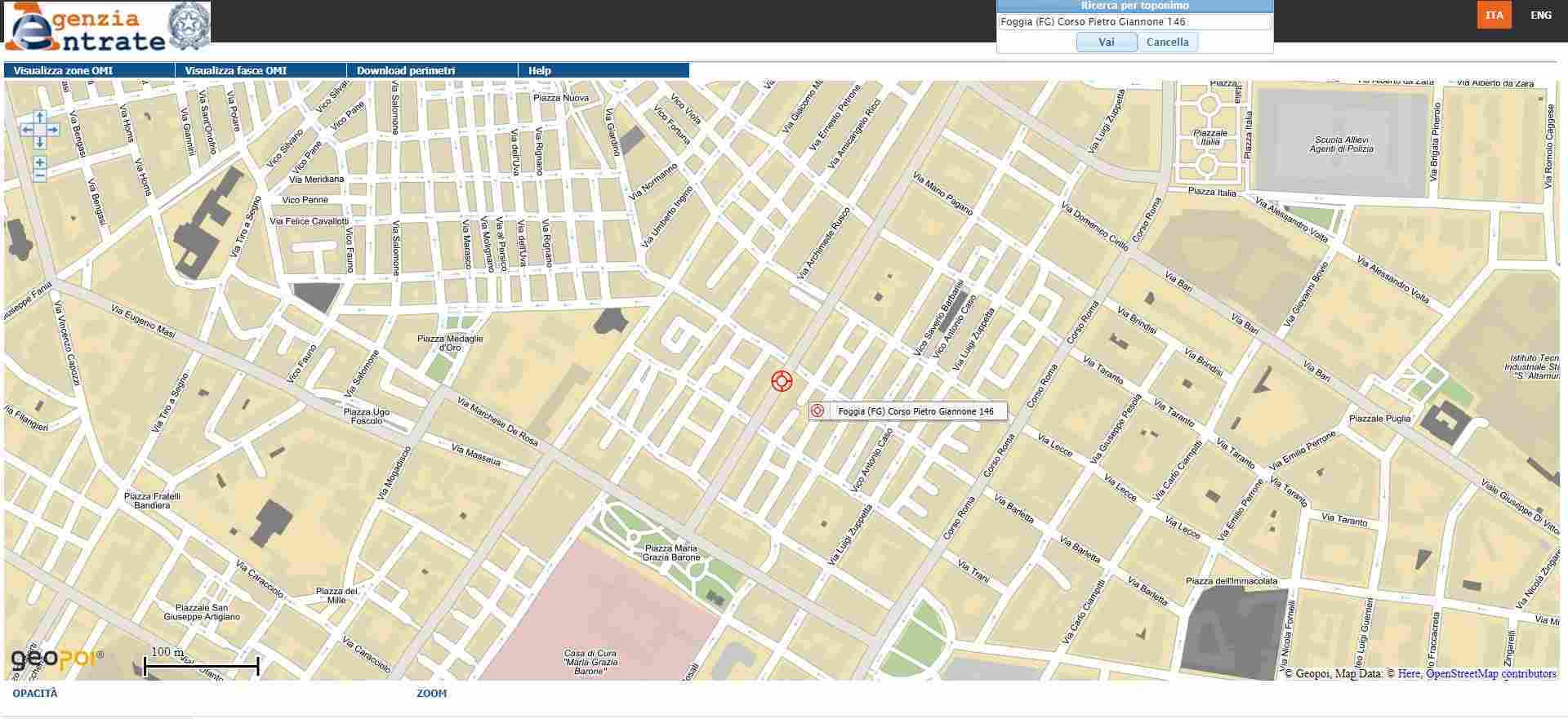
Task: Click the Agenzia Entrate logo
Action: coord(107,26)
